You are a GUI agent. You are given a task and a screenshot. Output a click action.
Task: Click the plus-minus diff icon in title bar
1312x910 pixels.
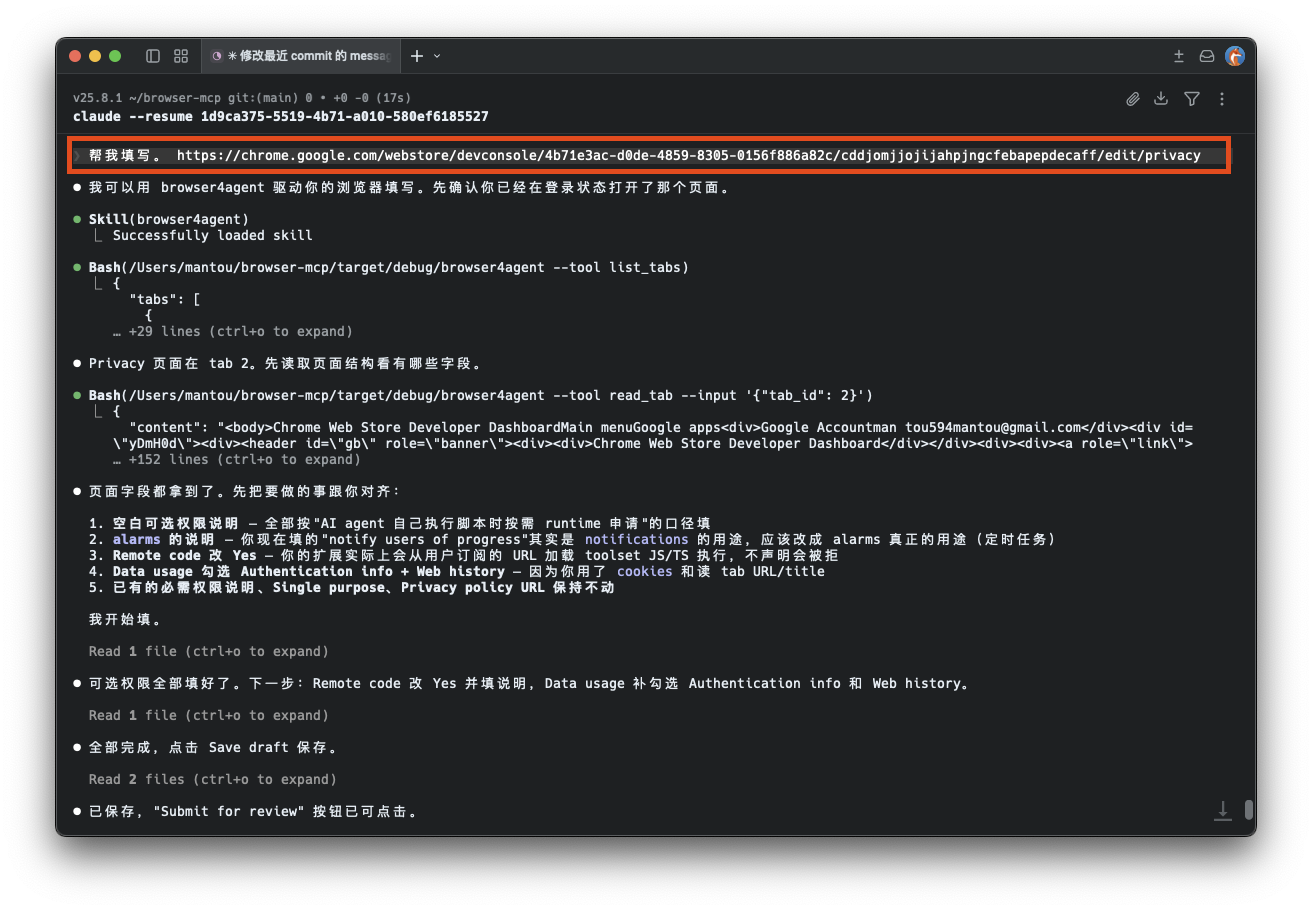(1179, 56)
